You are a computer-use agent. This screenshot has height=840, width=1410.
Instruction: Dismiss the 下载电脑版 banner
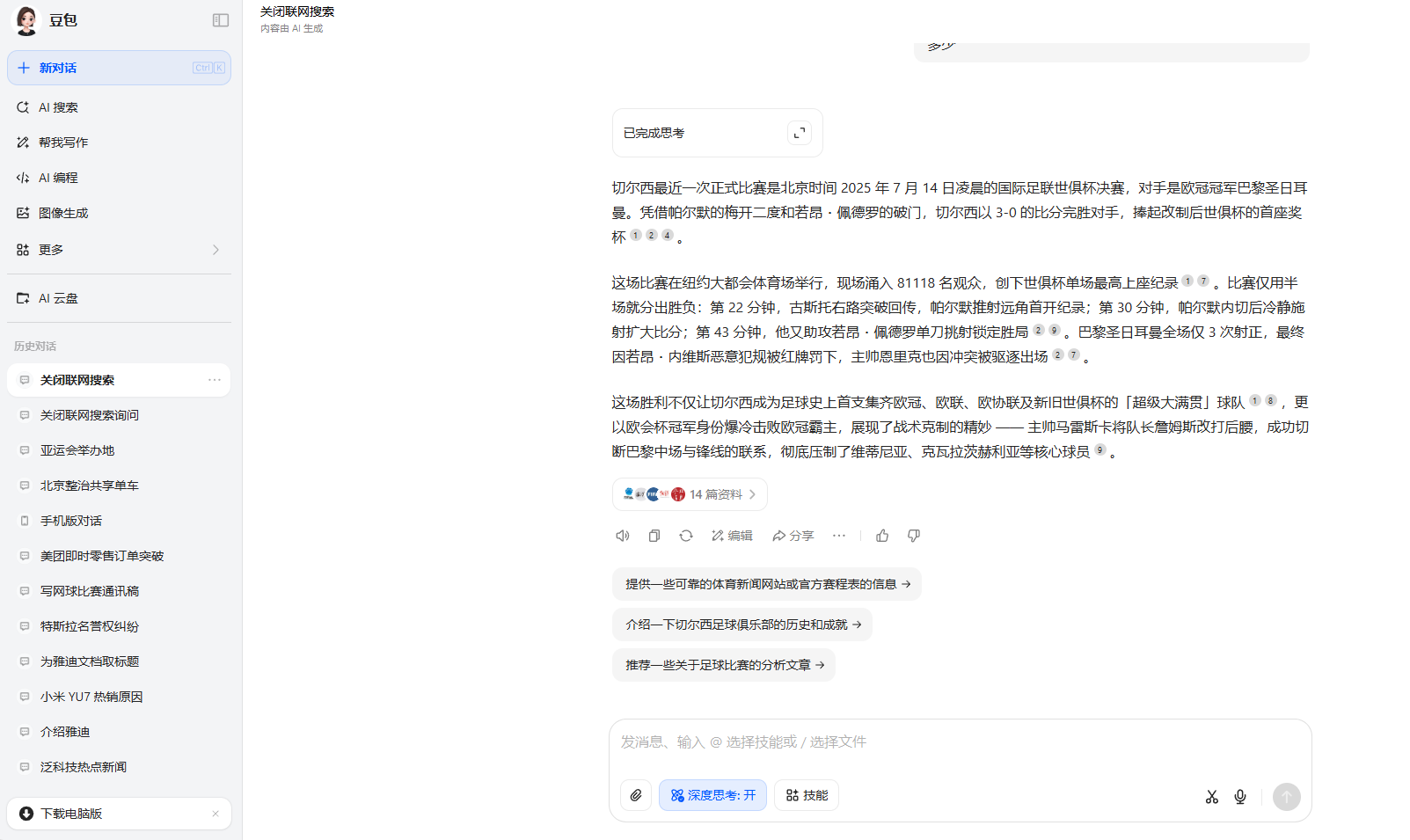pyautogui.click(x=216, y=814)
